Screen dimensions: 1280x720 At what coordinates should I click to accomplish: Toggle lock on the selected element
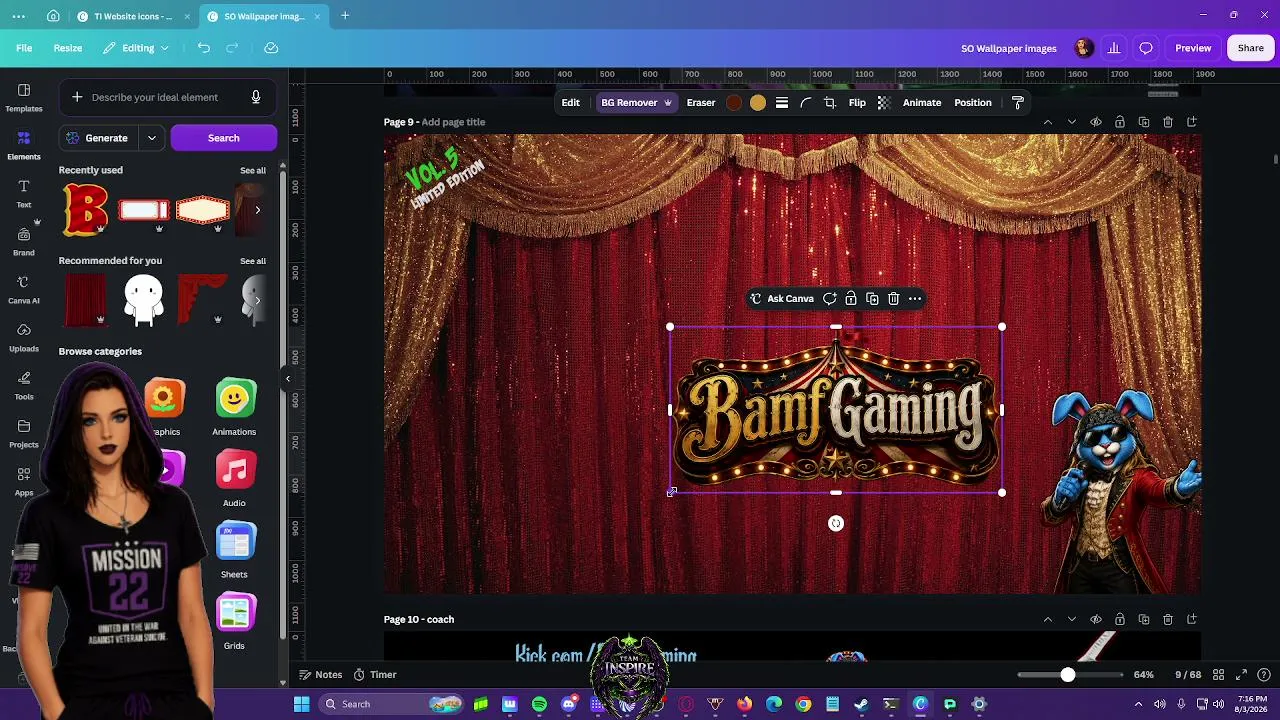(851, 299)
